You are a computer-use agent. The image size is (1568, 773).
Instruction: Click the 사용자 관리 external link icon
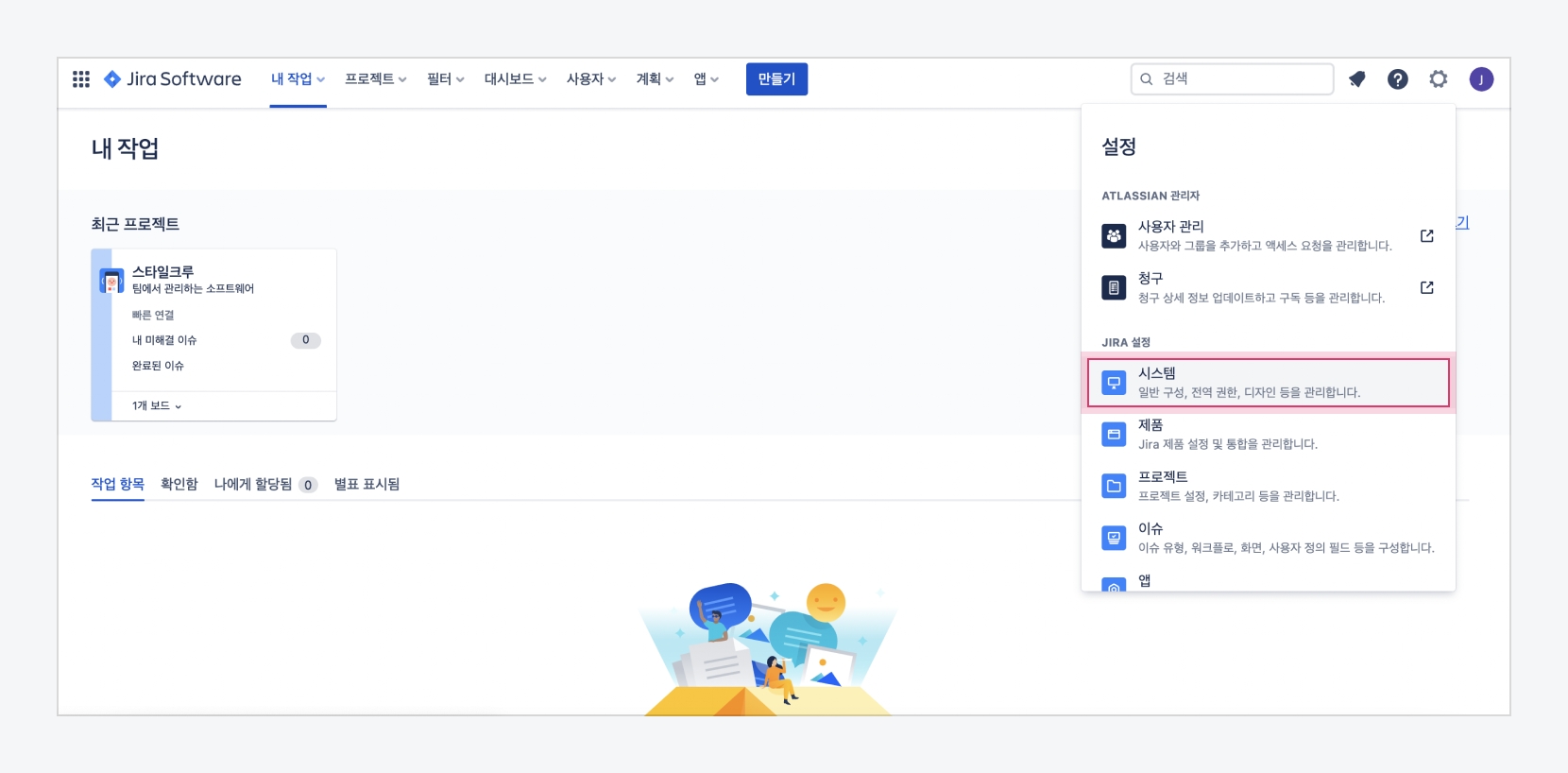pyautogui.click(x=1426, y=235)
